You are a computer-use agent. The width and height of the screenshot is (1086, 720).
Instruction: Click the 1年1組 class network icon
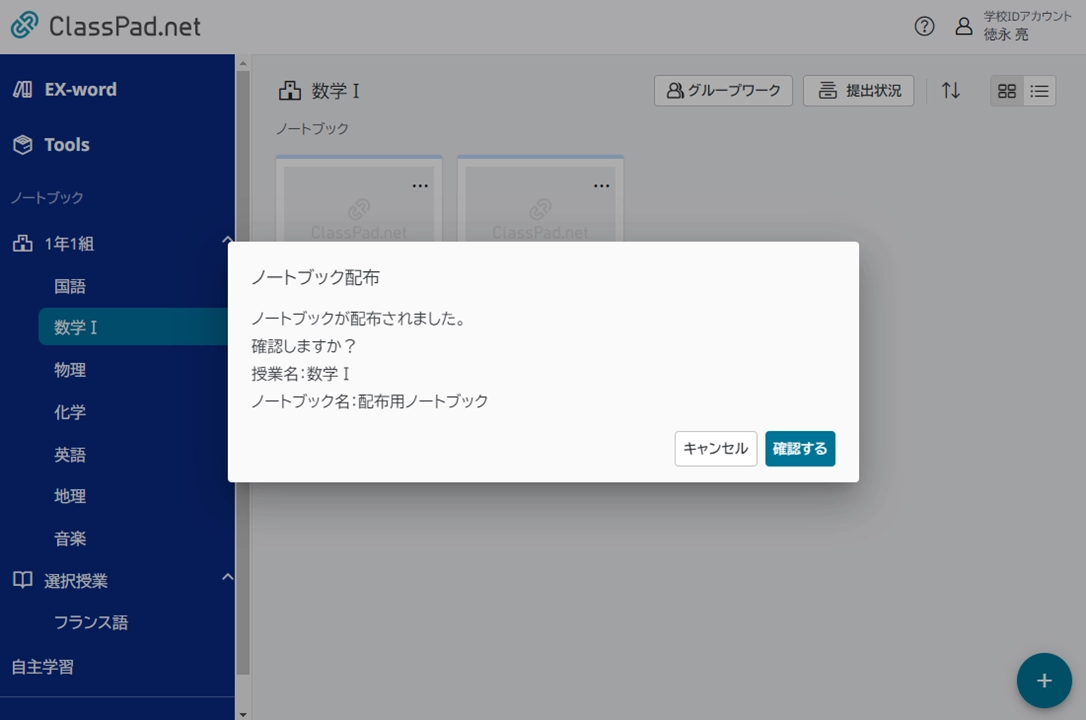tap(23, 243)
